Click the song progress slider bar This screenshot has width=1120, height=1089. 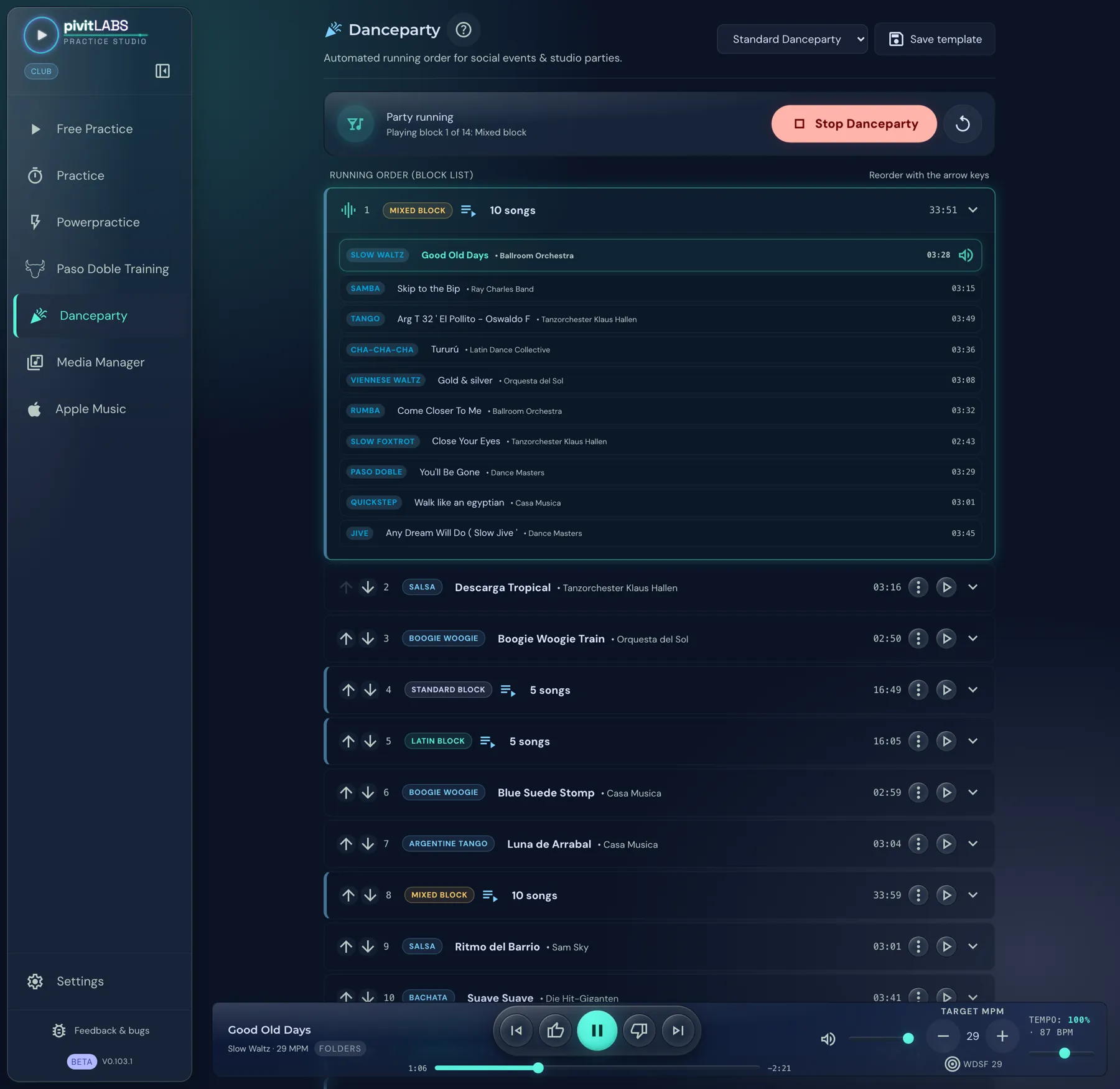click(597, 1068)
